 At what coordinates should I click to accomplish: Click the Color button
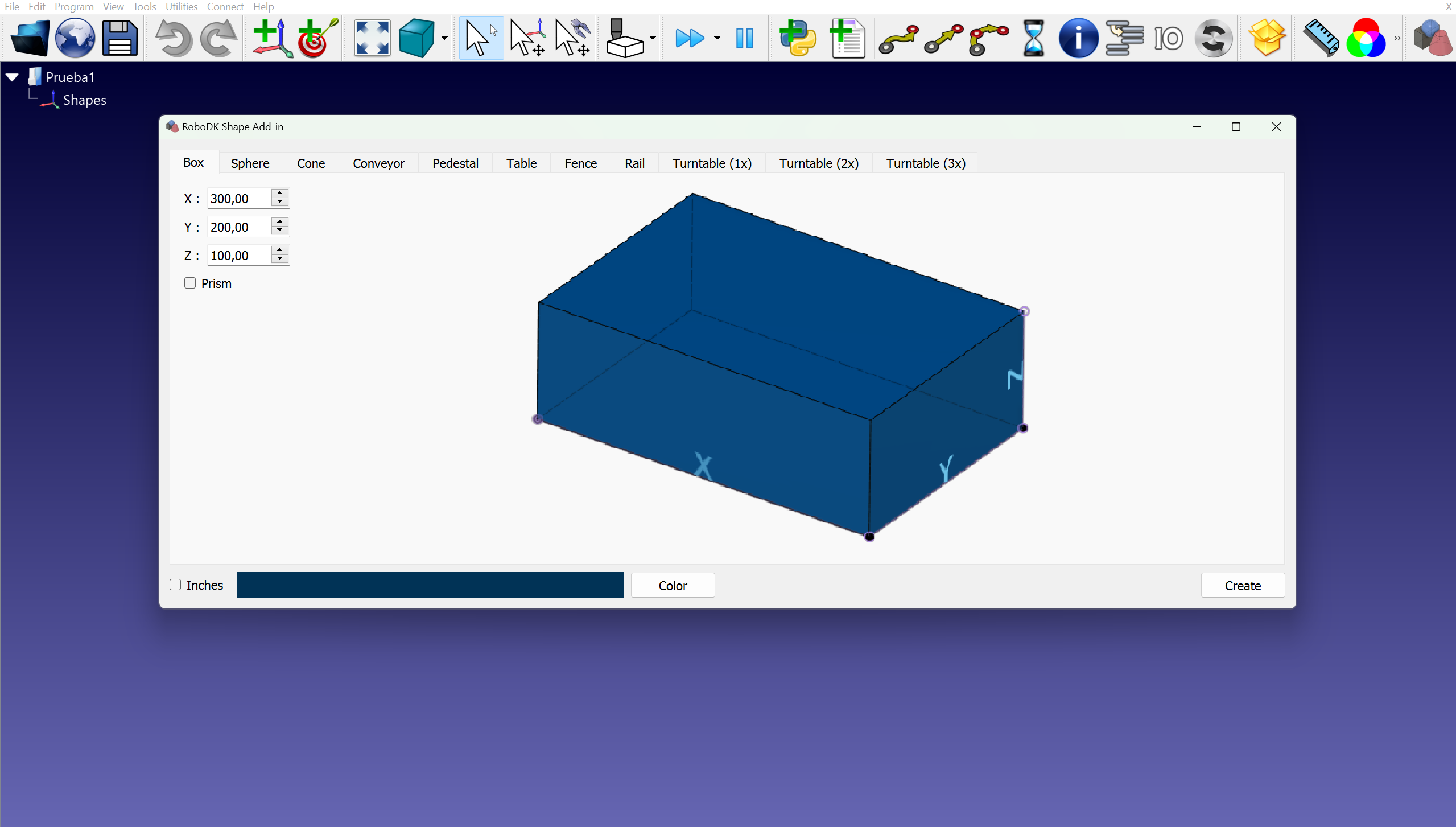(x=673, y=585)
